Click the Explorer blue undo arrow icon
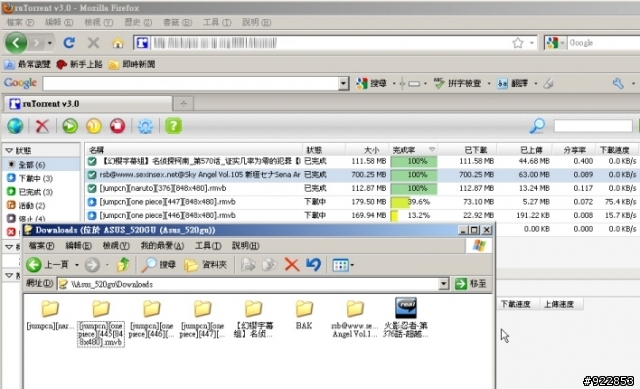Viewport: 640px width, 389px height. pyautogui.click(x=313, y=265)
